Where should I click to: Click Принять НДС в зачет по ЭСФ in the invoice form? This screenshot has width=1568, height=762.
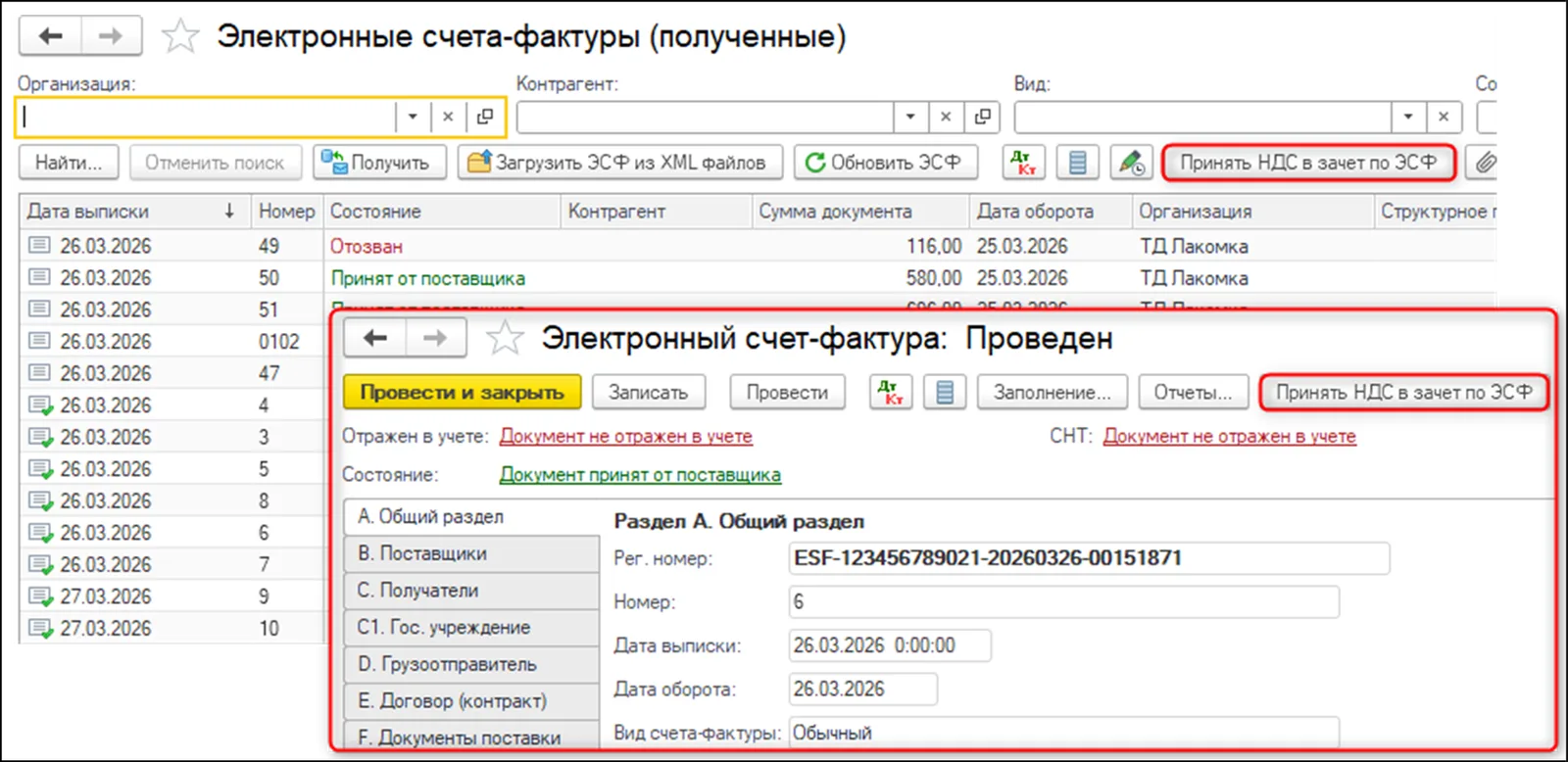point(1403,393)
